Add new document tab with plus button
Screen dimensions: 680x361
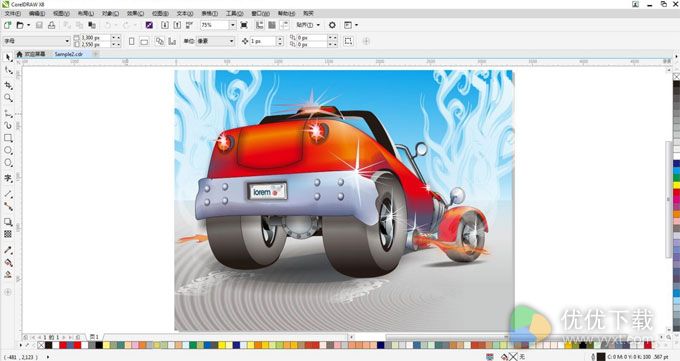pyautogui.click(x=95, y=54)
